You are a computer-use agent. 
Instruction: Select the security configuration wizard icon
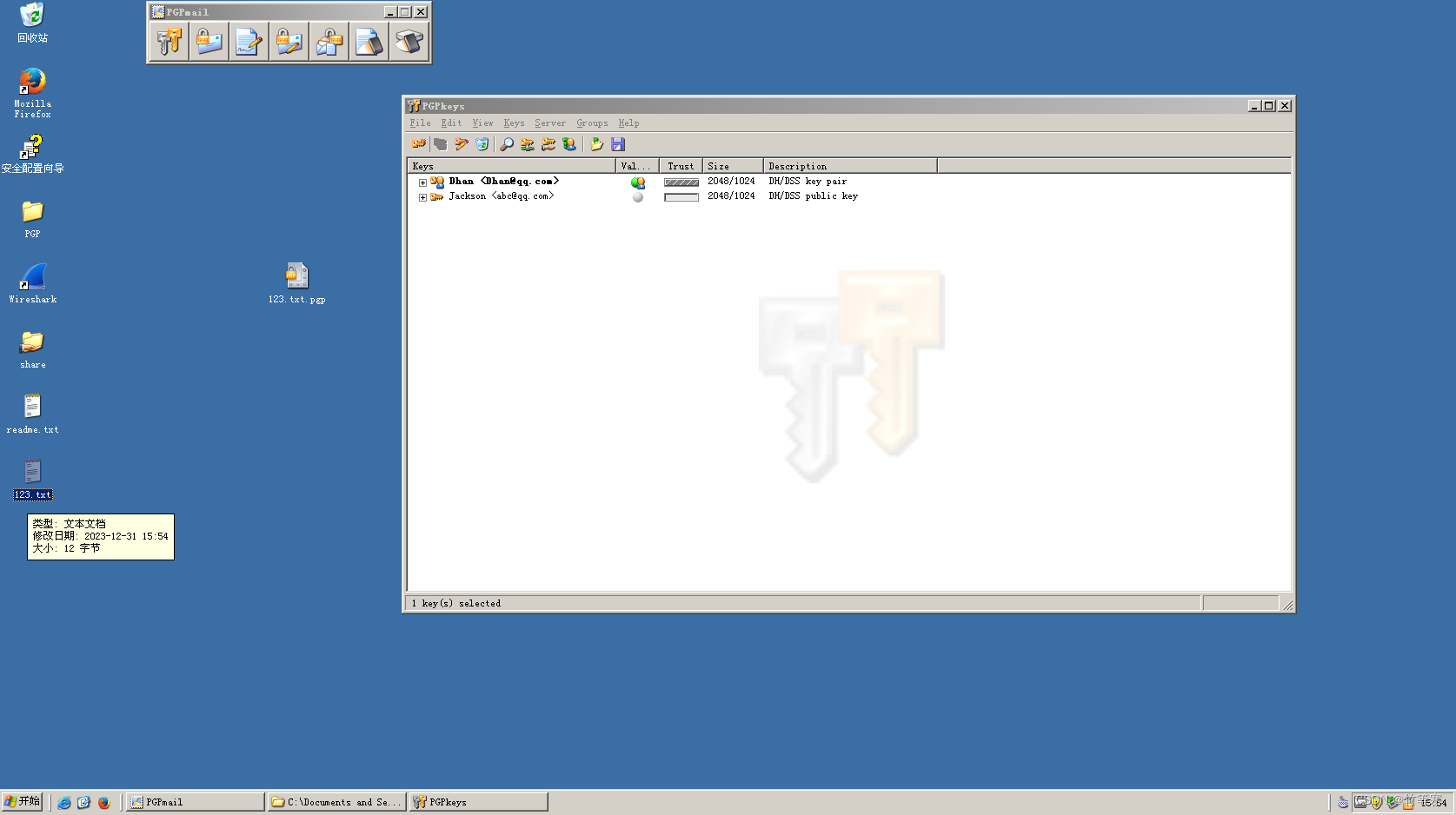click(32, 154)
